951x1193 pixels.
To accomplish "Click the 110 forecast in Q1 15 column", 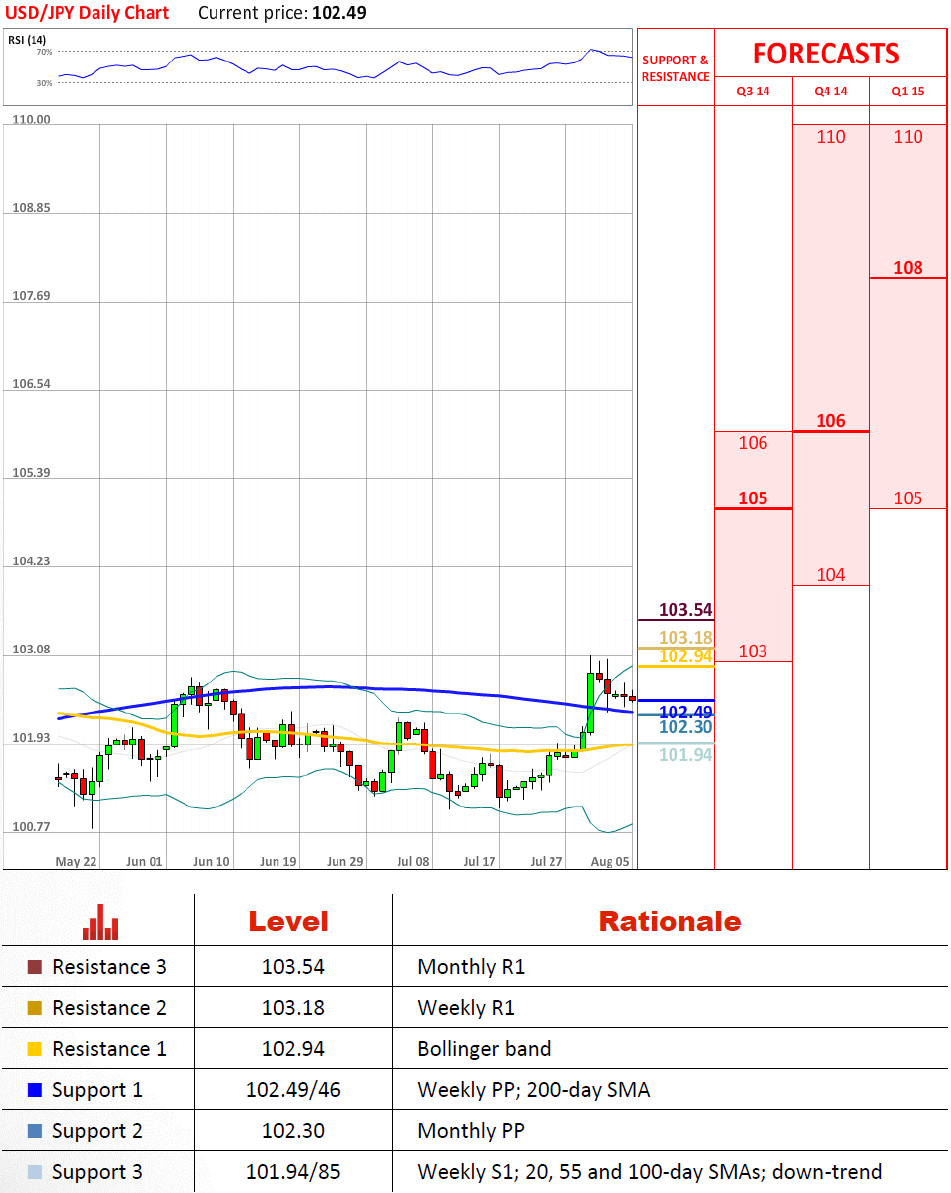I will (908, 137).
